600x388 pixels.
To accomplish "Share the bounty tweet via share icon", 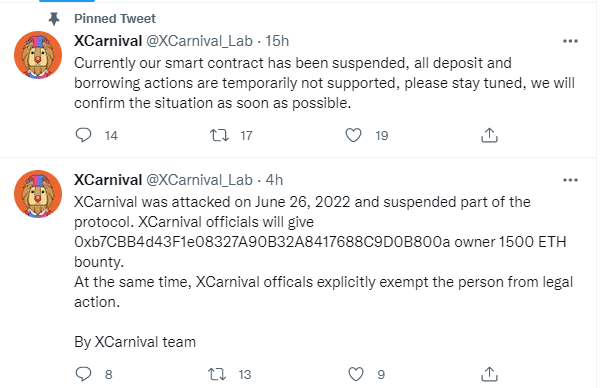I will click(489, 374).
